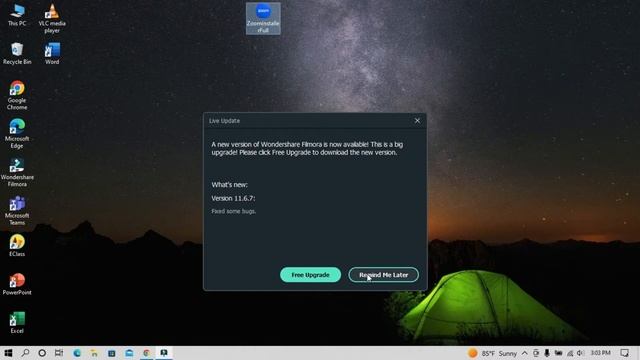Open the 3:03 PM clock
Image resolution: width=640 pixels, height=360 pixels.
[600, 353]
